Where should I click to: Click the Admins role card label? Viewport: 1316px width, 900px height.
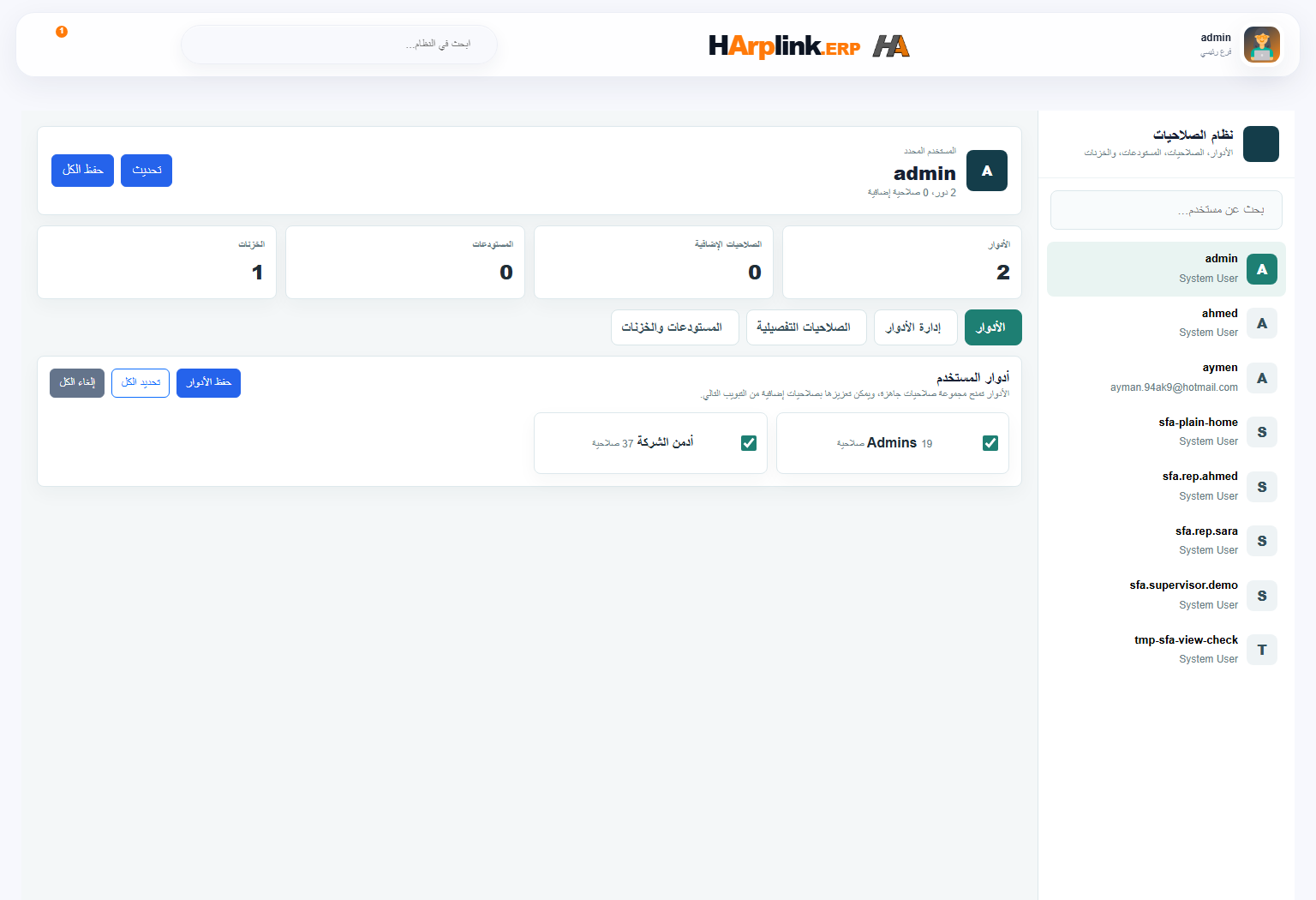892,443
